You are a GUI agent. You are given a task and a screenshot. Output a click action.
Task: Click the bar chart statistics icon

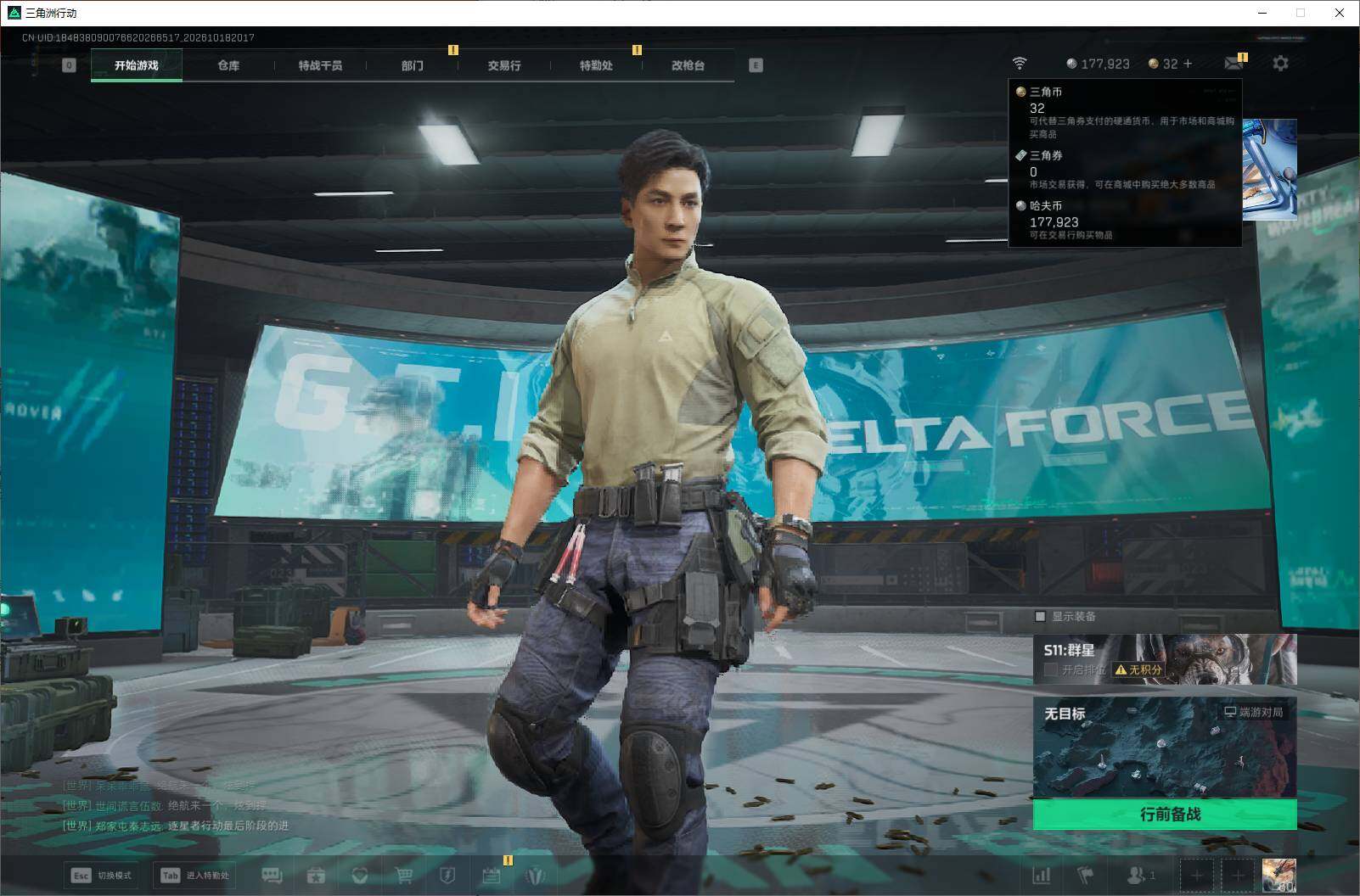pos(1042,875)
